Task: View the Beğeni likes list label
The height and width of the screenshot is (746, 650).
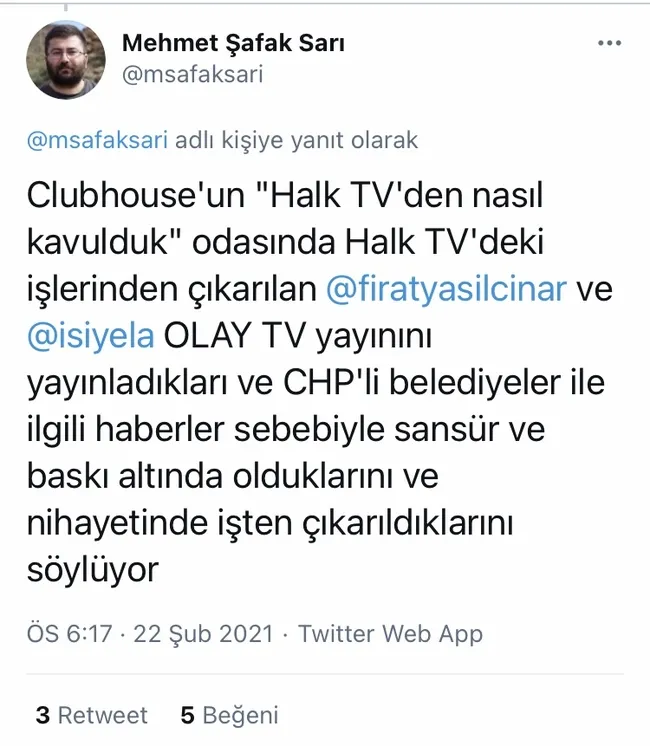Action: 240,716
